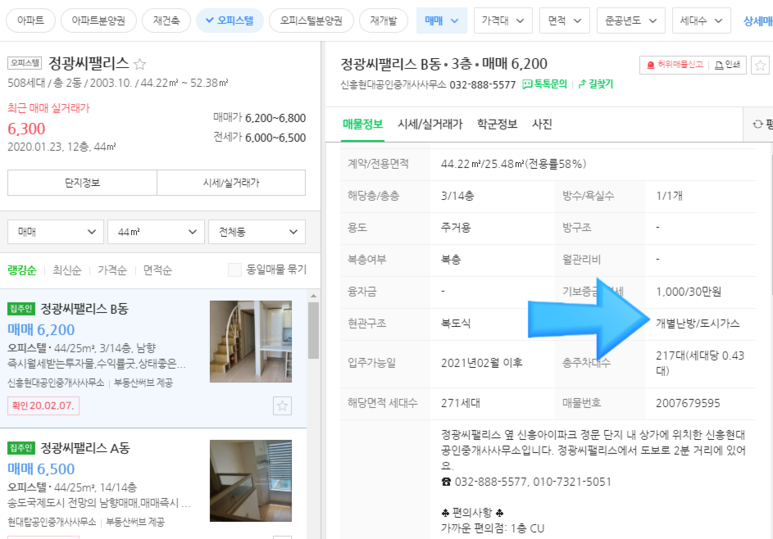Viewport: 773px width, 539px height.
Task: Sort listings by 랭킹순
Action: tap(22, 270)
